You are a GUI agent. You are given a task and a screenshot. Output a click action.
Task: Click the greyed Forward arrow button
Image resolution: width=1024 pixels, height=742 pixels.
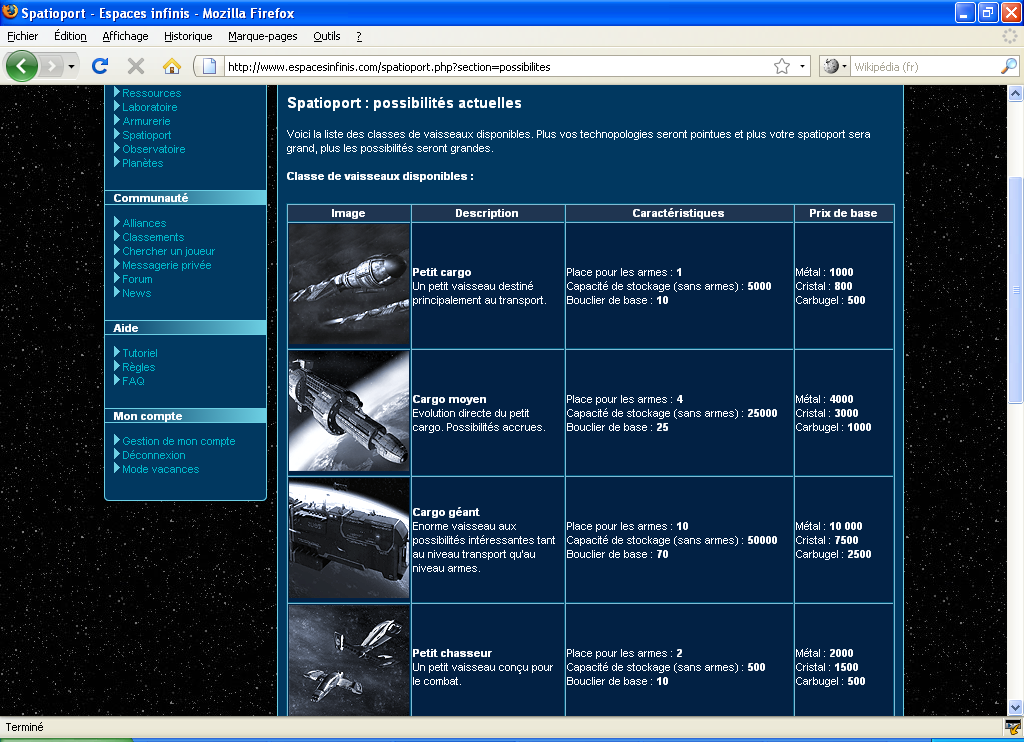52,66
